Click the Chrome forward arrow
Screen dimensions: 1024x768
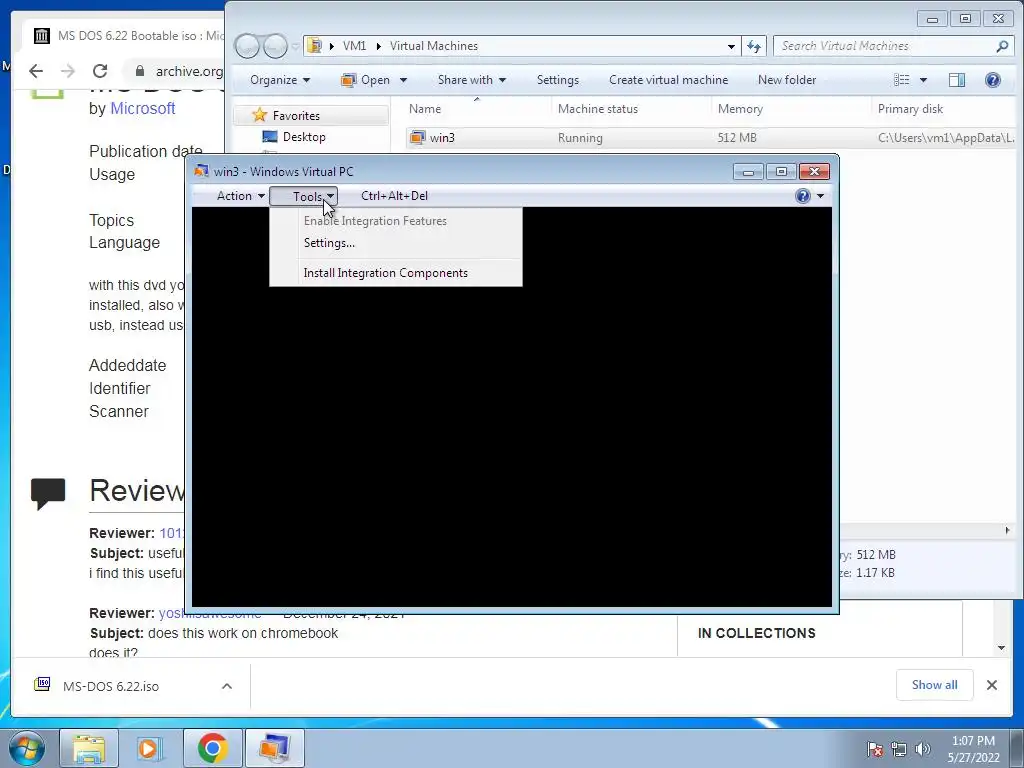tap(68, 71)
